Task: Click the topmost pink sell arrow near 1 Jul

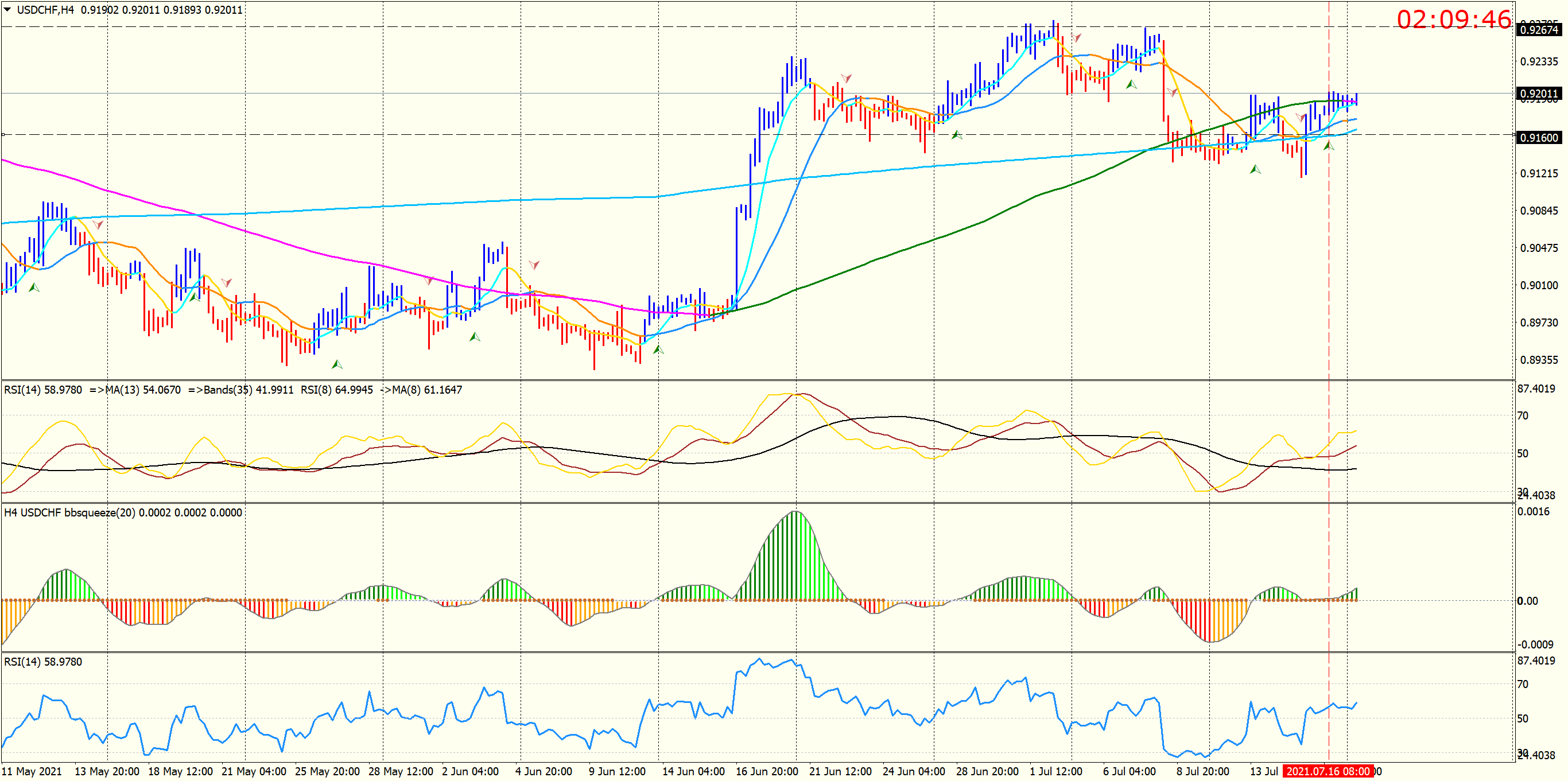Action: pos(1076,38)
